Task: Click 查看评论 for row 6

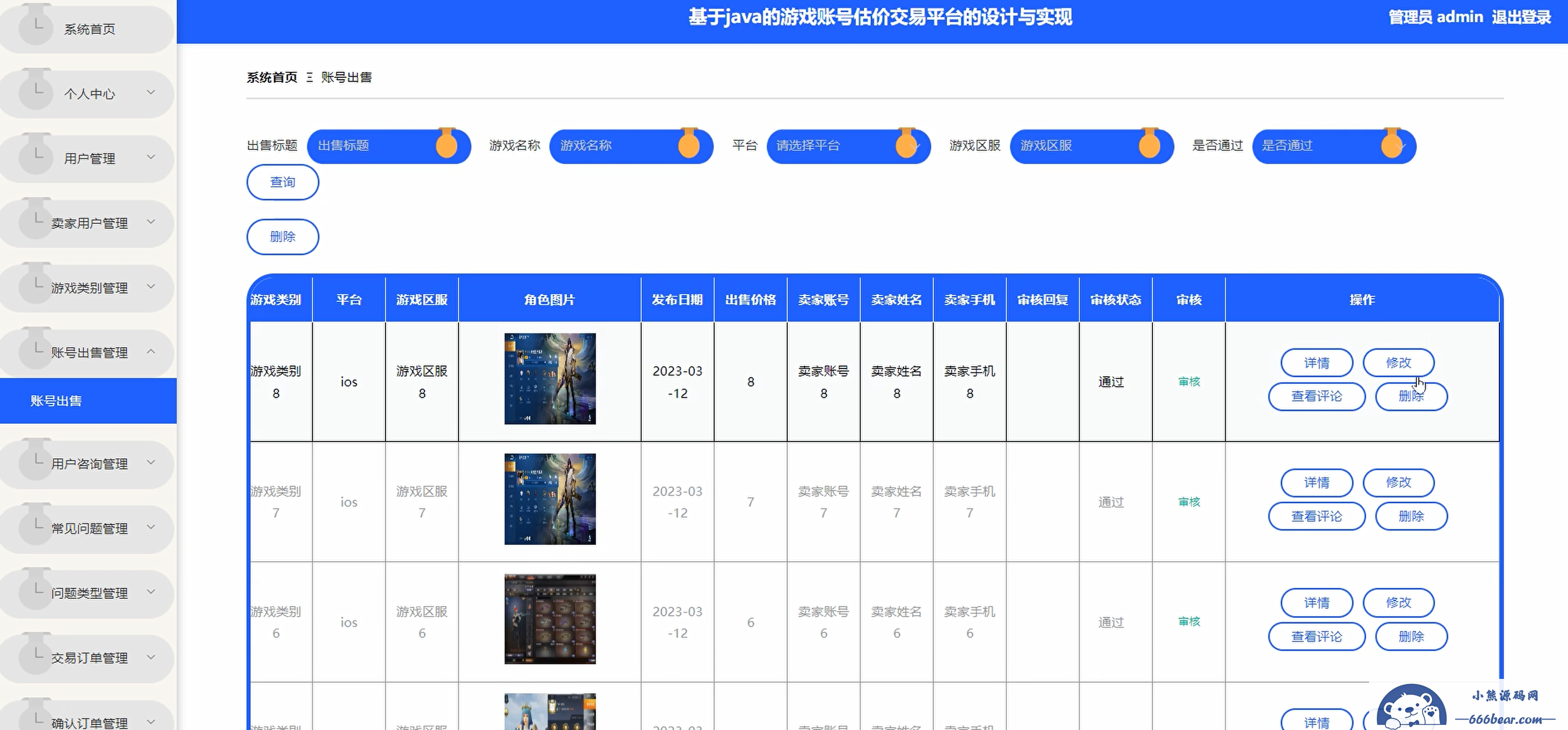Action: (x=1317, y=637)
